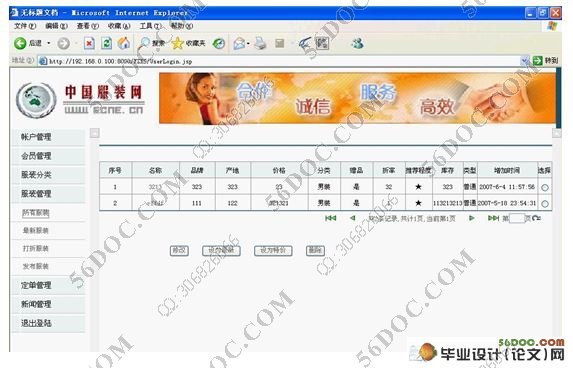This screenshot has height=368, width=573.
Task: Open the Messenger people icon
Action: (x=357, y=43)
